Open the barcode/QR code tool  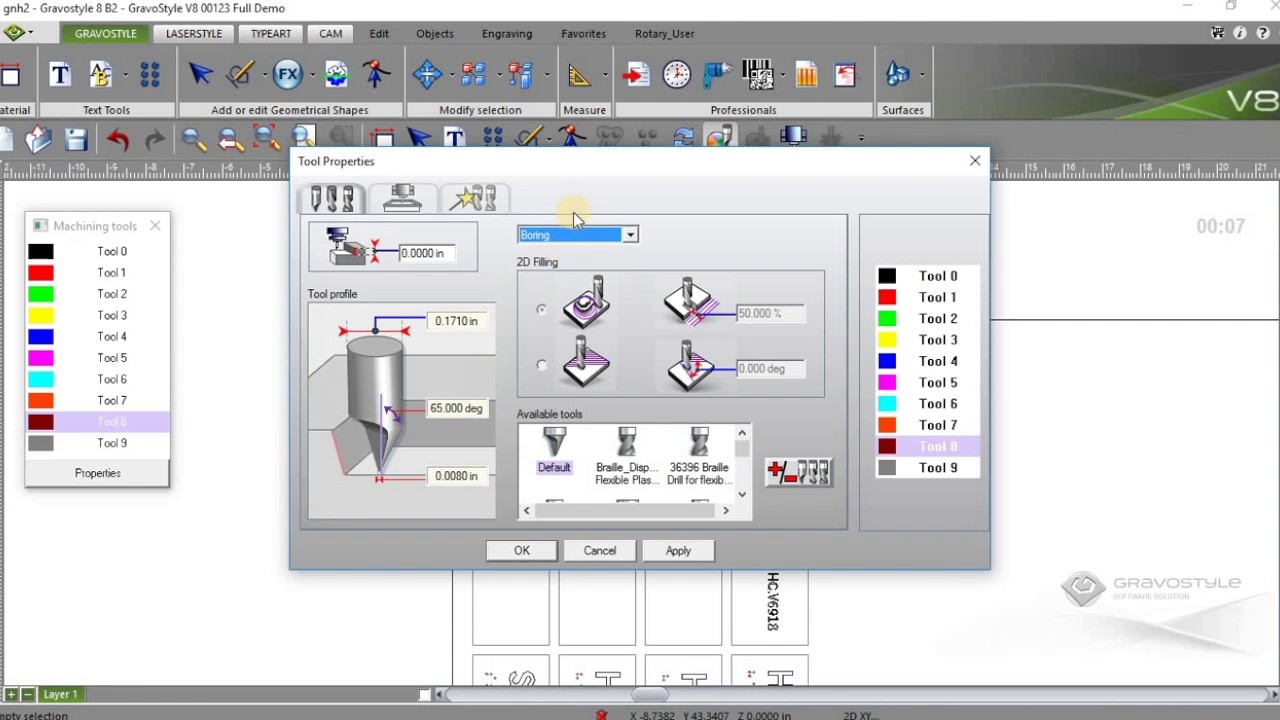(x=757, y=74)
